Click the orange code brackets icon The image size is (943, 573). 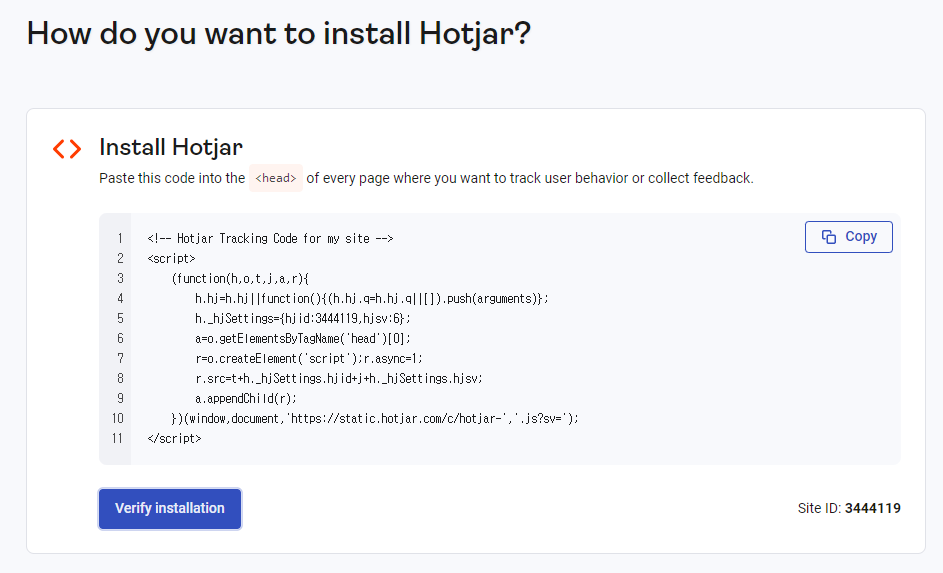(x=67, y=149)
